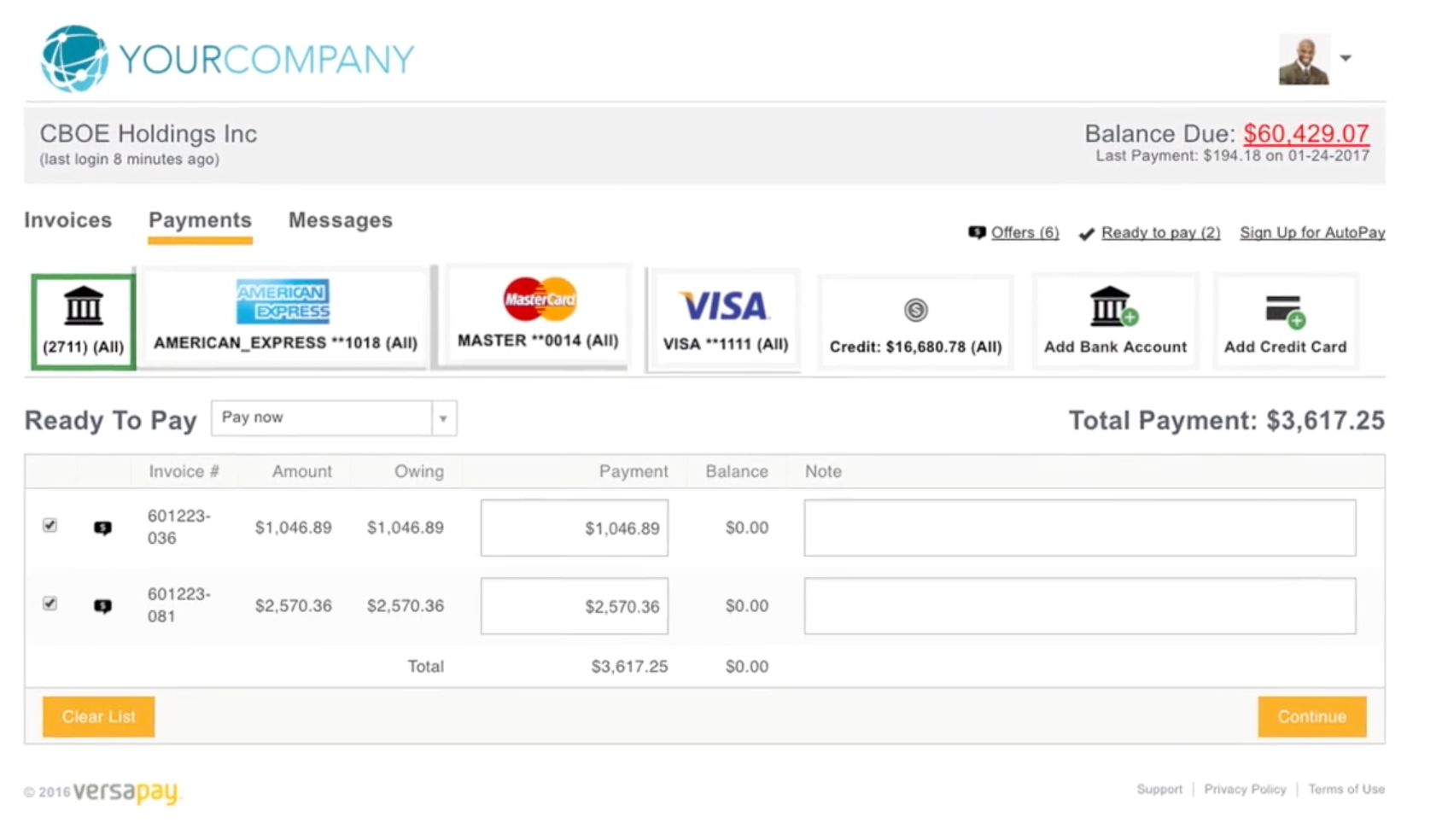Open the Terms of Use footer link
This screenshot has width=1448, height=840.
point(1346,789)
